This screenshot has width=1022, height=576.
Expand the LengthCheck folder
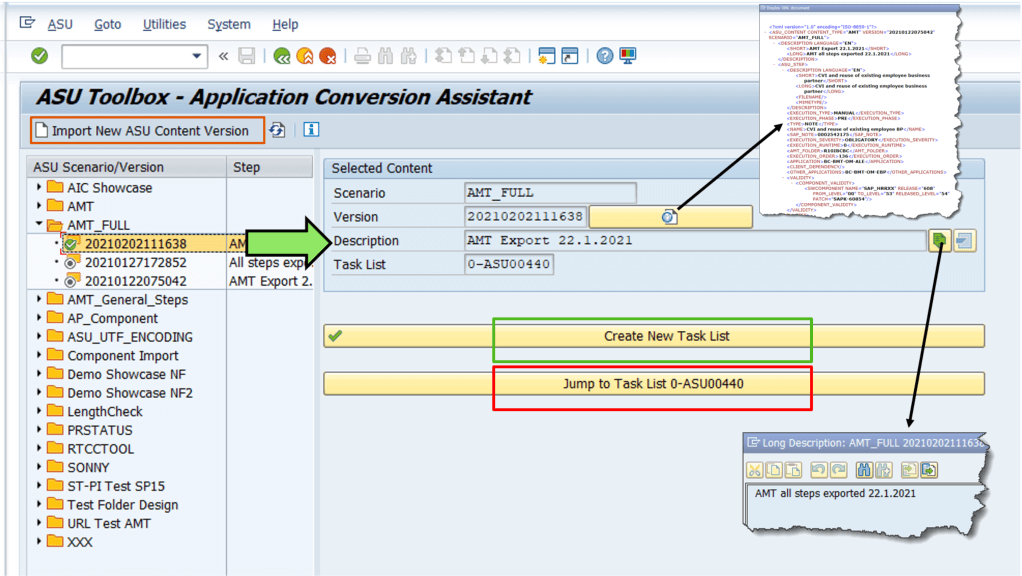pos(39,411)
